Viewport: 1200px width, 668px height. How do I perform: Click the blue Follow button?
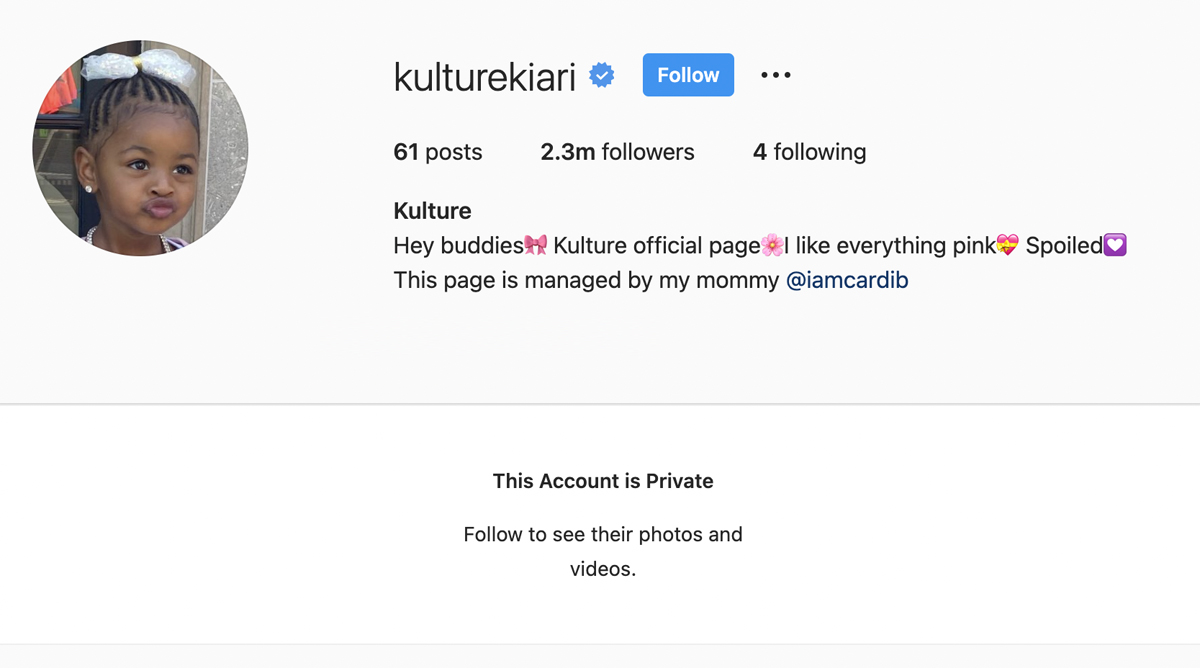click(x=688, y=75)
